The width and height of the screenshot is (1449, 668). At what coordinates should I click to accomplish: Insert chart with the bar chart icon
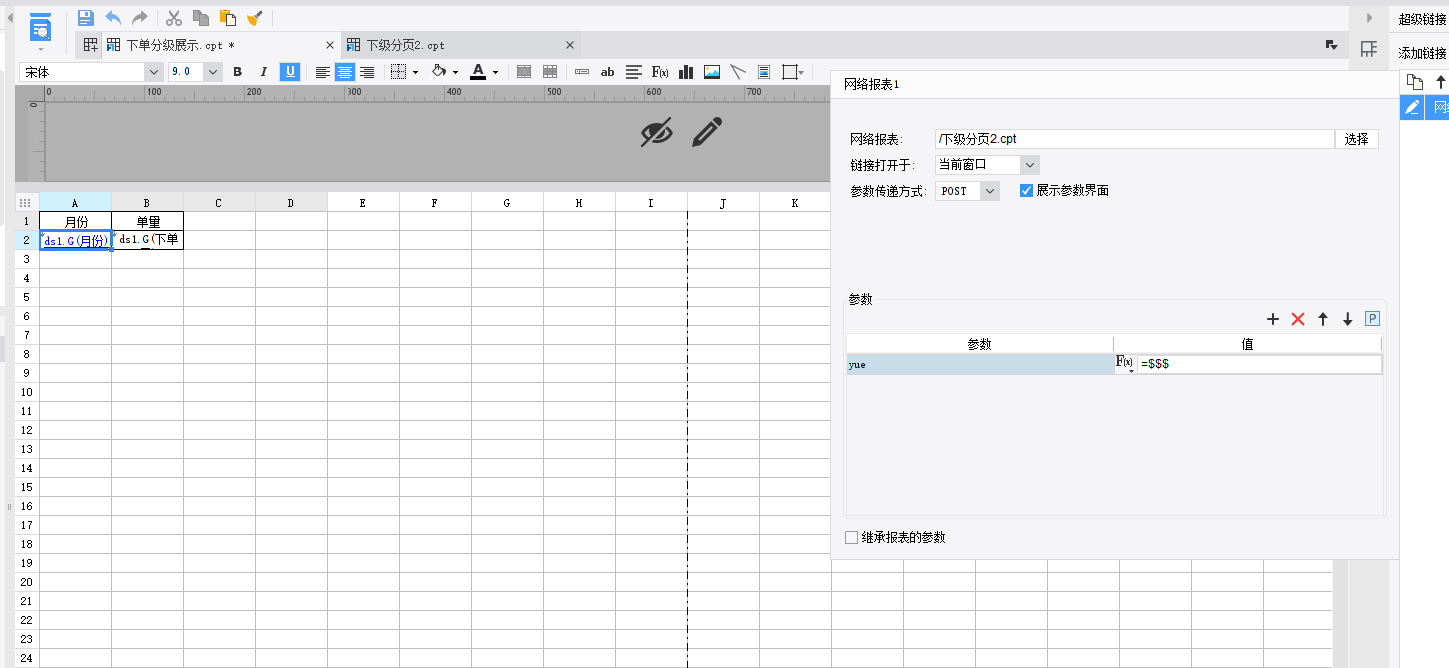pos(686,72)
